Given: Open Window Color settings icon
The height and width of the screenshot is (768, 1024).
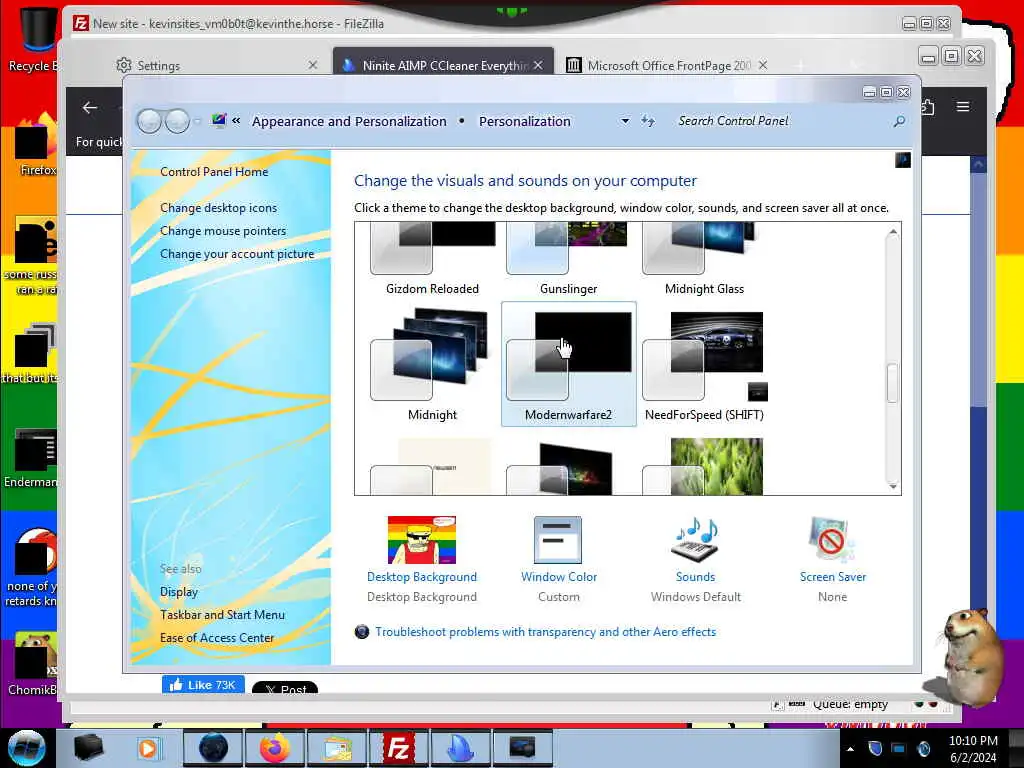Looking at the screenshot, I should pos(558,540).
